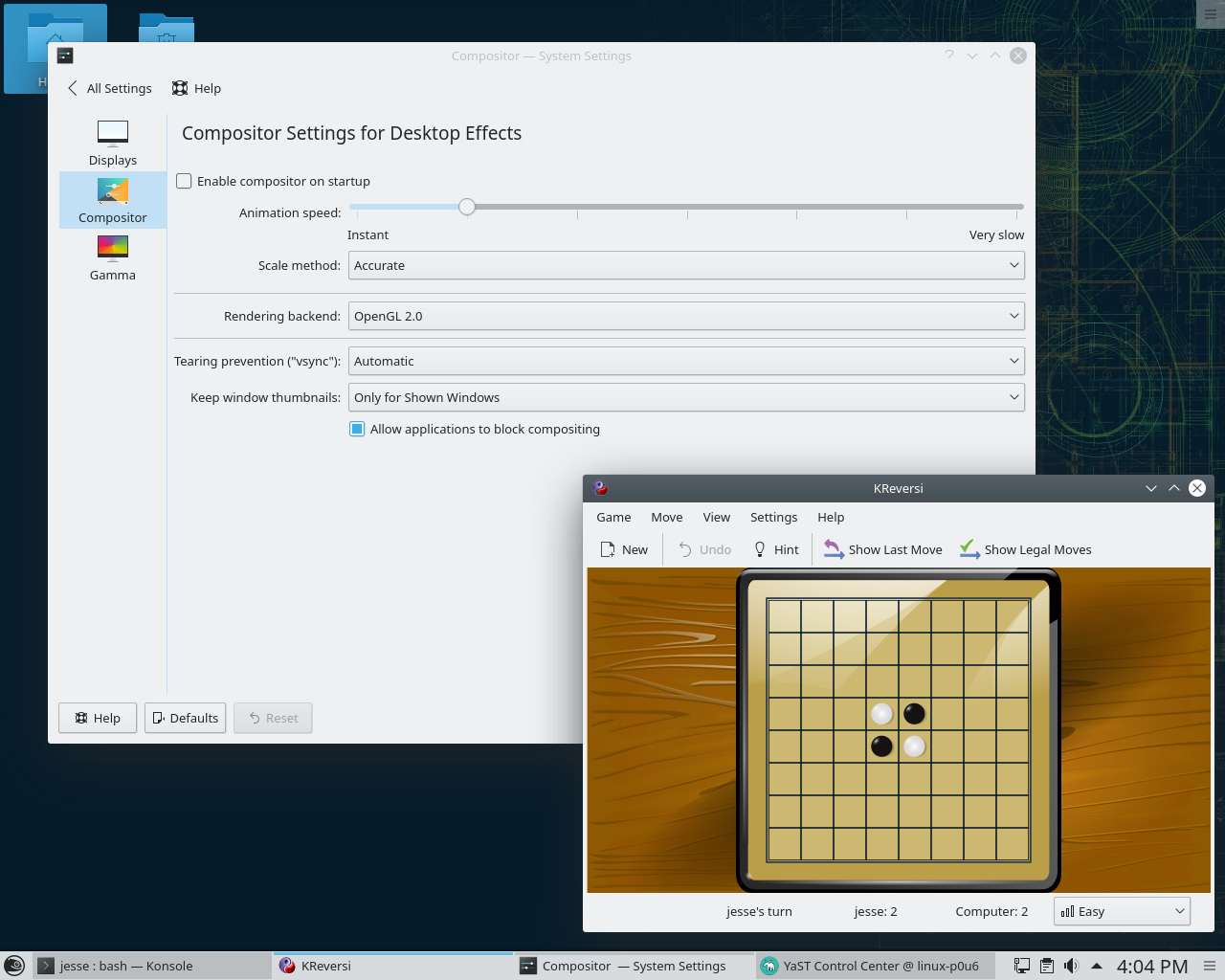Open the View menu in KReversi

[717, 517]
